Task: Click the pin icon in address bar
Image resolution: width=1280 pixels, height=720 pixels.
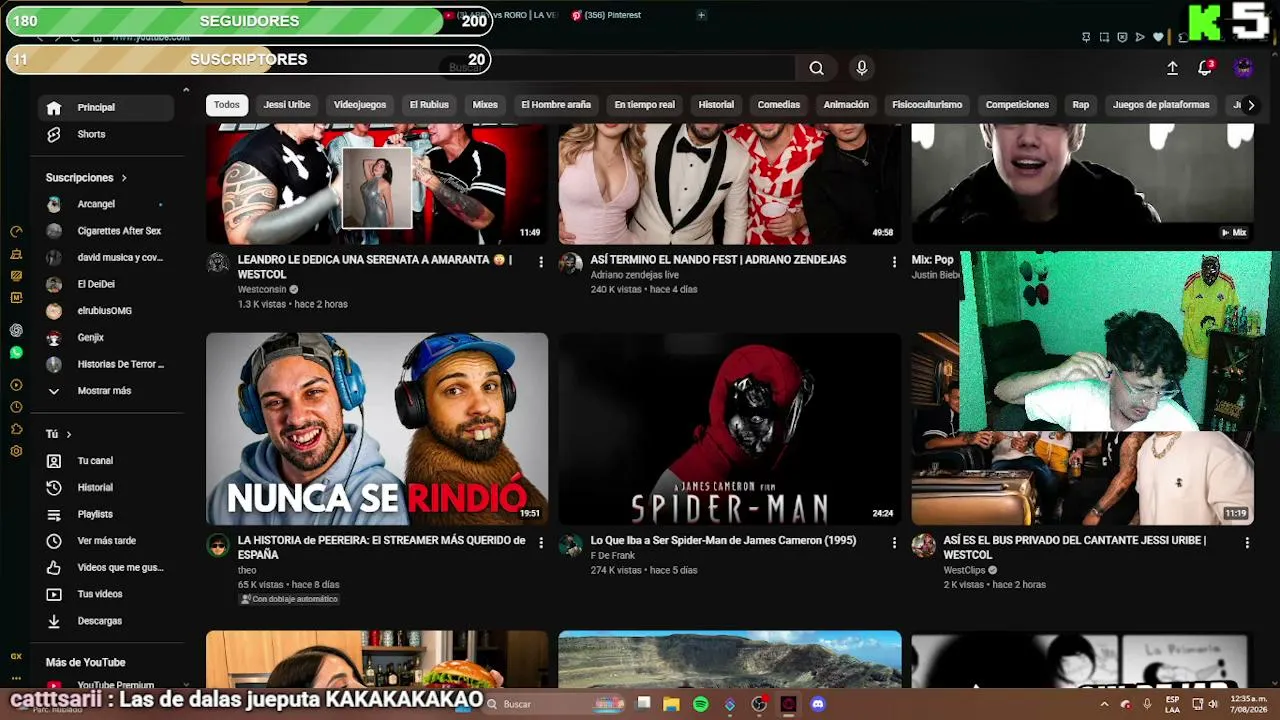Action: pyautogui.click(x=1086, y=37)
